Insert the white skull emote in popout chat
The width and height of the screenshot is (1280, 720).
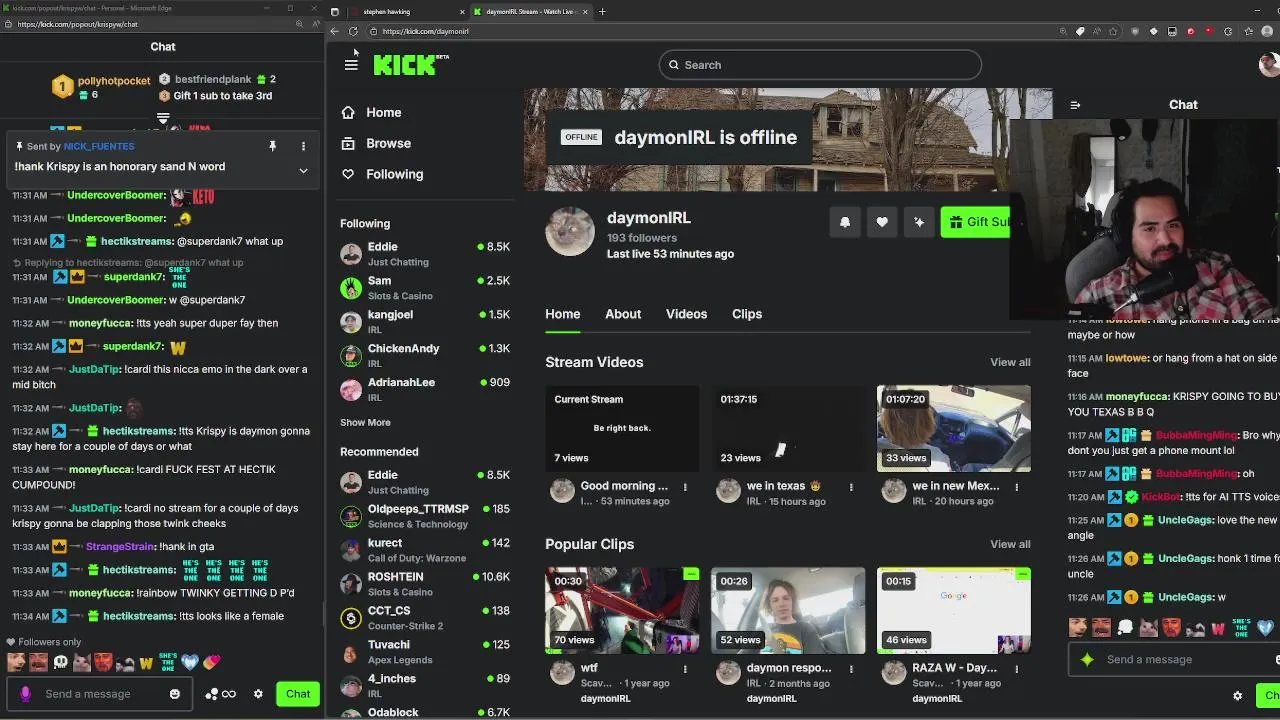click(x=60, y=662)
